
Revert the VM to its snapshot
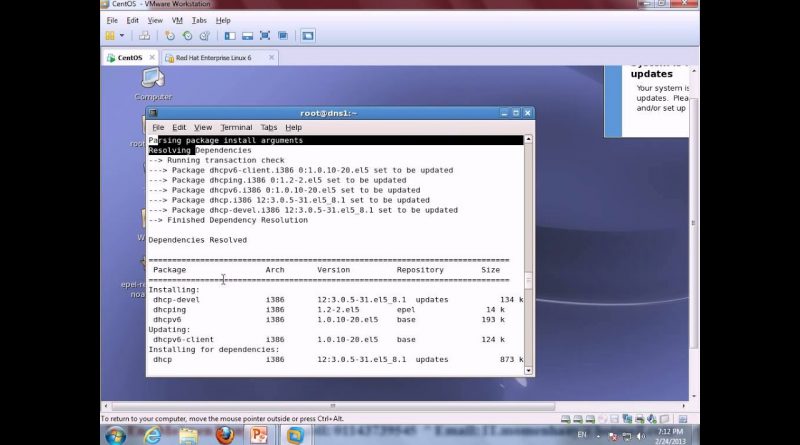187,36
